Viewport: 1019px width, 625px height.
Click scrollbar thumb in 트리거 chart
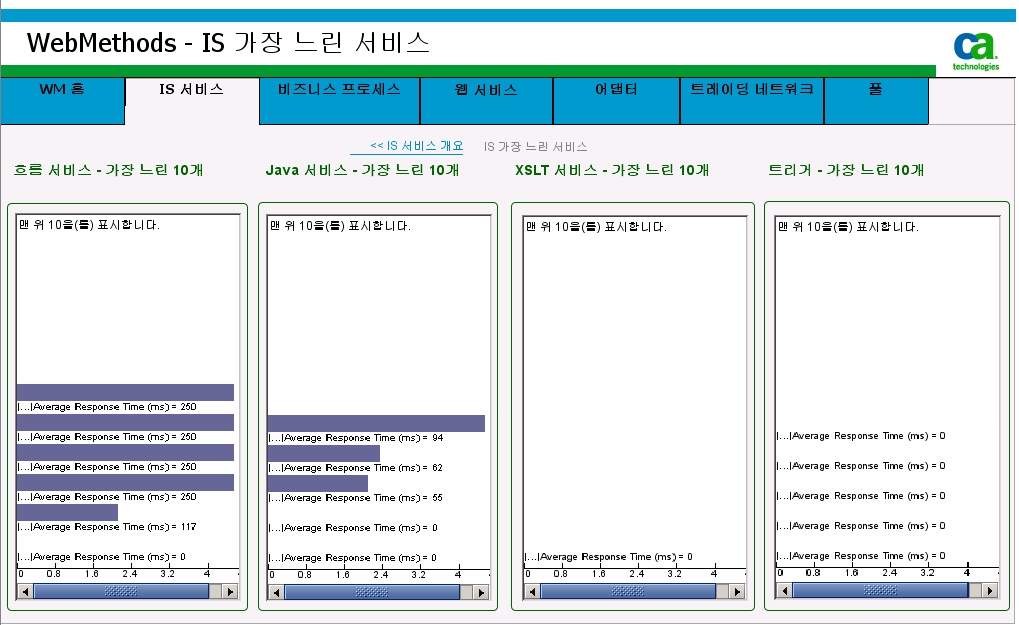pyautogui.click(x=880, y=591)
